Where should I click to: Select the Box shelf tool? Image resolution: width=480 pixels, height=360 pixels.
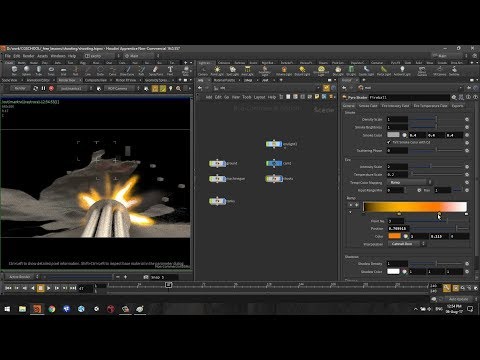pyautogui.click(x=14, y=71)
